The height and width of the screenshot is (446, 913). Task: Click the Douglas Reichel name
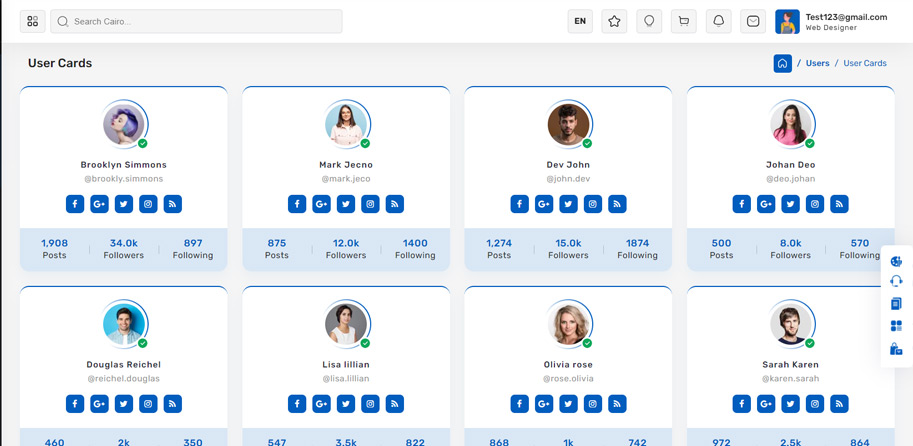(x=123, y=364)
